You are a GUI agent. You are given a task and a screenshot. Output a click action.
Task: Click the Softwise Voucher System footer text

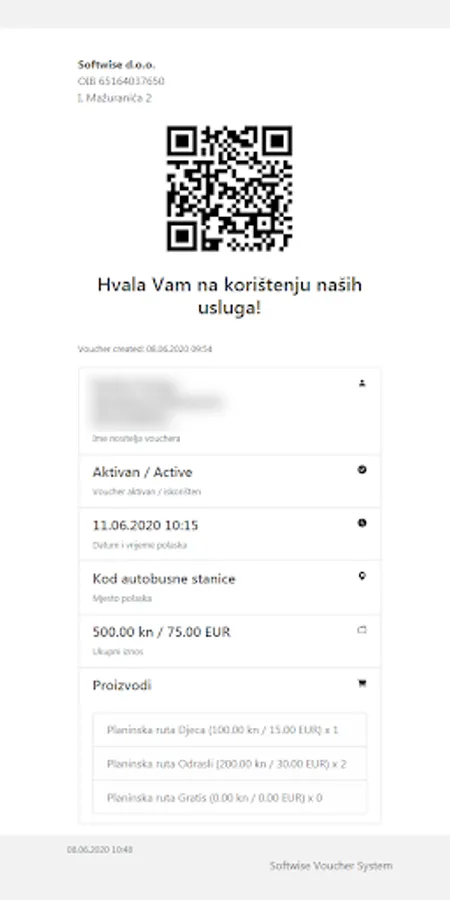pyautogui.click(x=331, y=866)
